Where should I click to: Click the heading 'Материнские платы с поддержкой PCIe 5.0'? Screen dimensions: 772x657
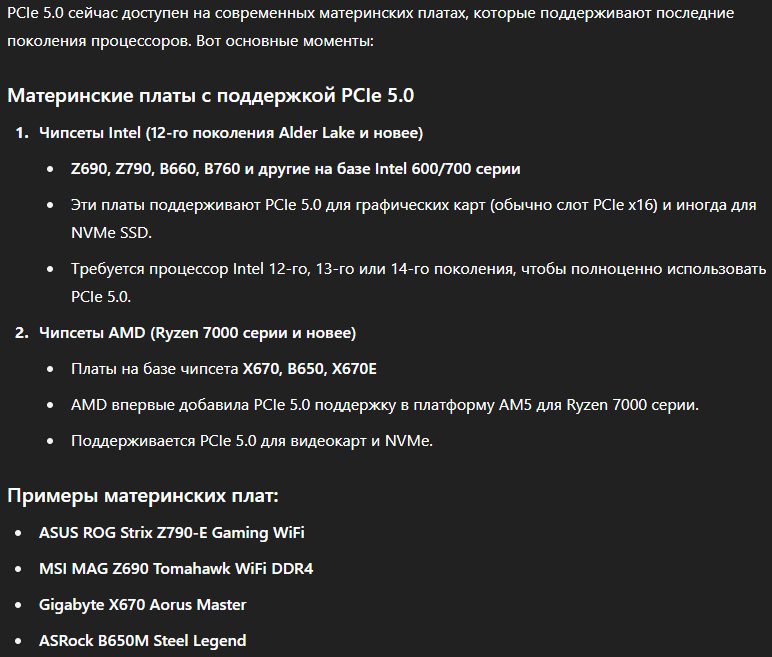[x=211, y=96]
